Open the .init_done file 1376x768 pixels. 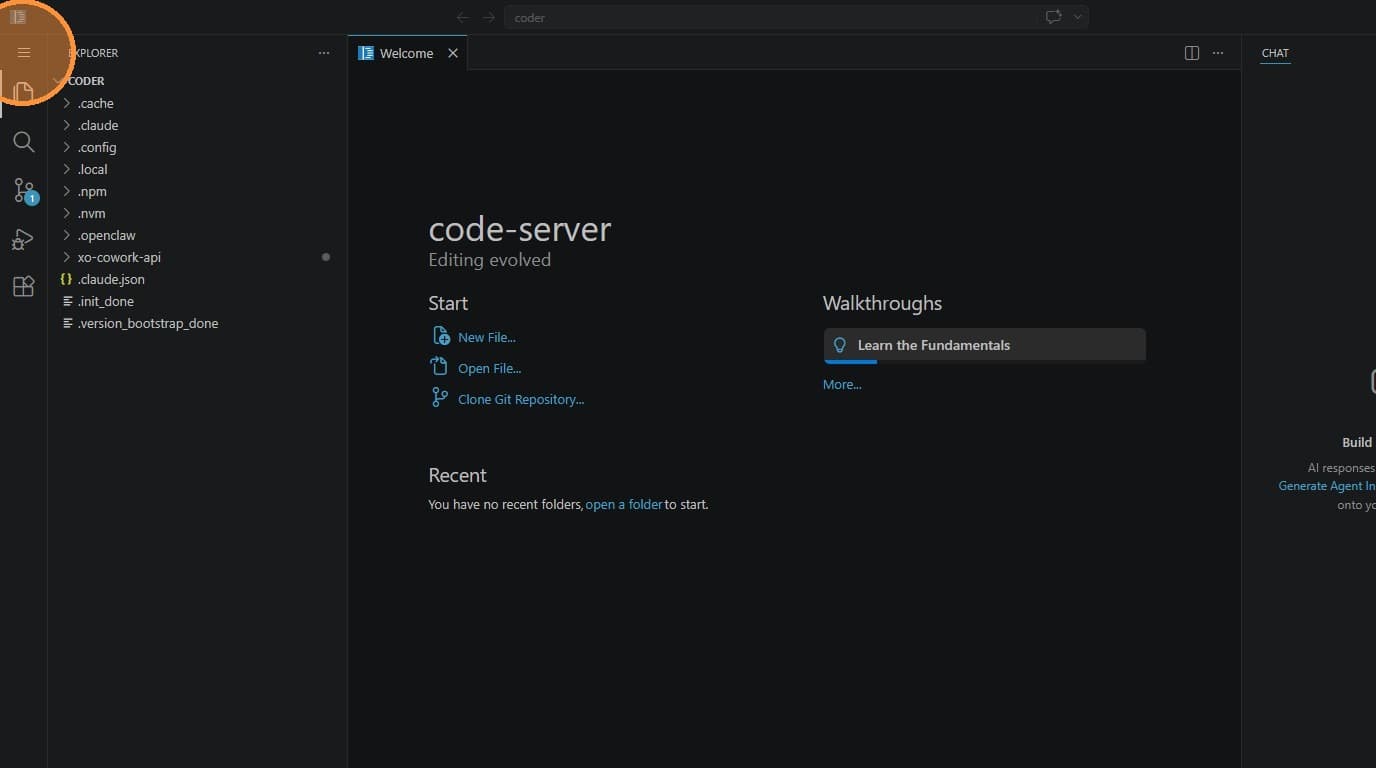coord(198,301)
